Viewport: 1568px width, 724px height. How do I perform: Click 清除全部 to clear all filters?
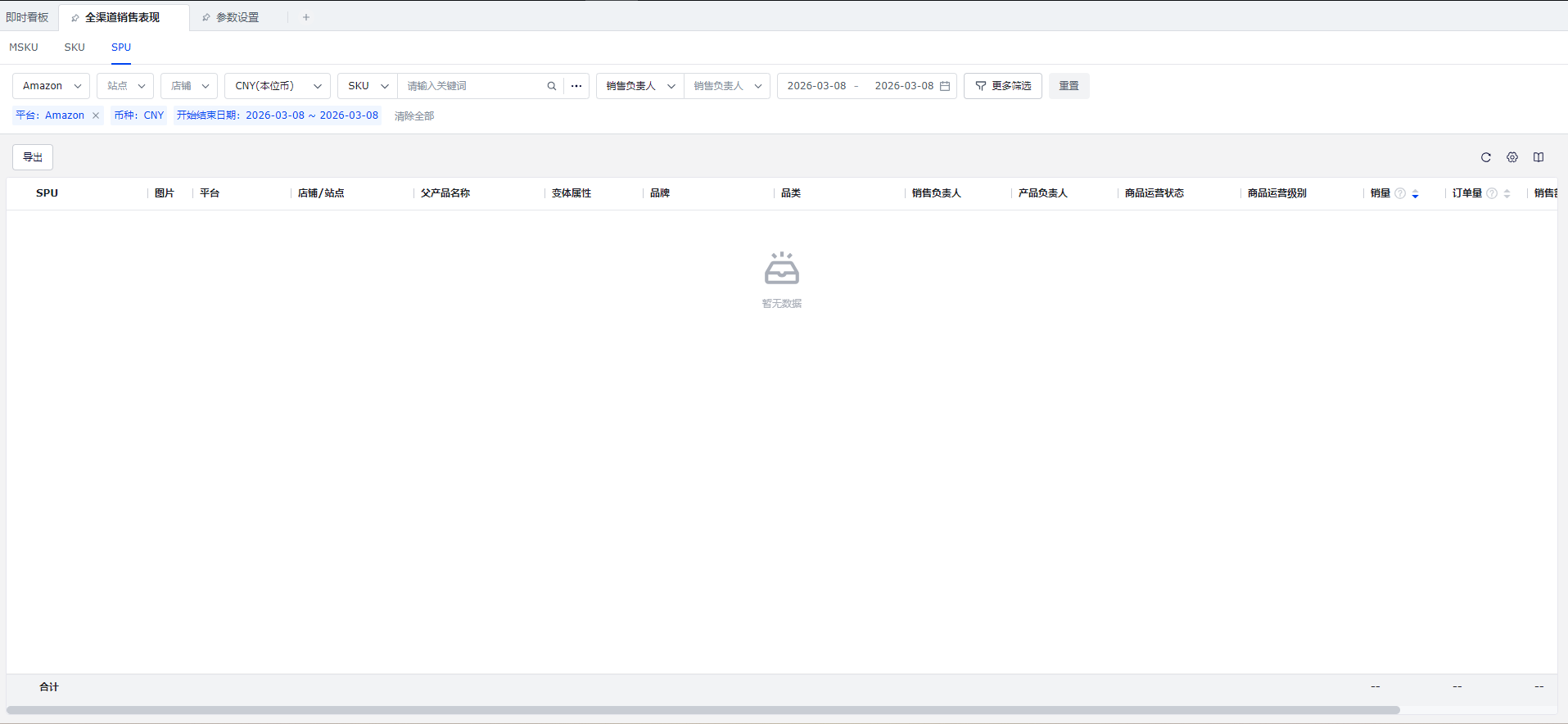(414, 116)
